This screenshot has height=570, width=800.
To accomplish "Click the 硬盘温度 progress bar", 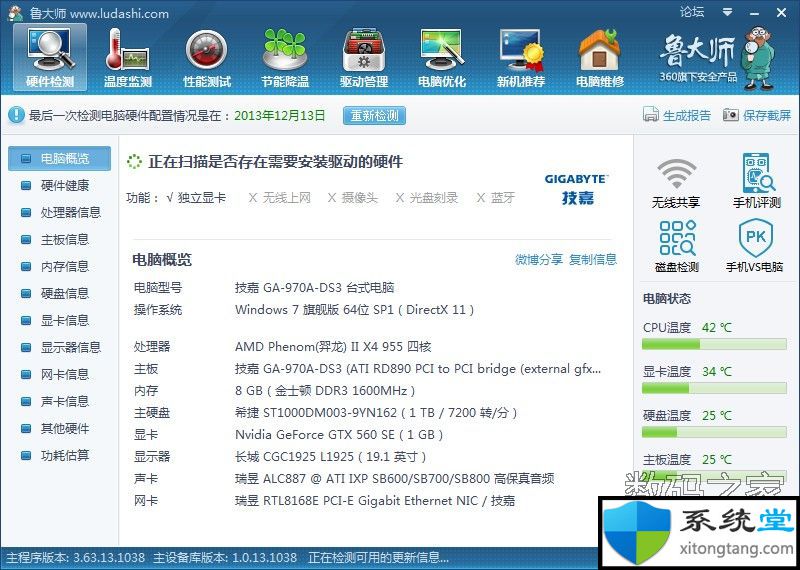I will [x=714, y=433].
